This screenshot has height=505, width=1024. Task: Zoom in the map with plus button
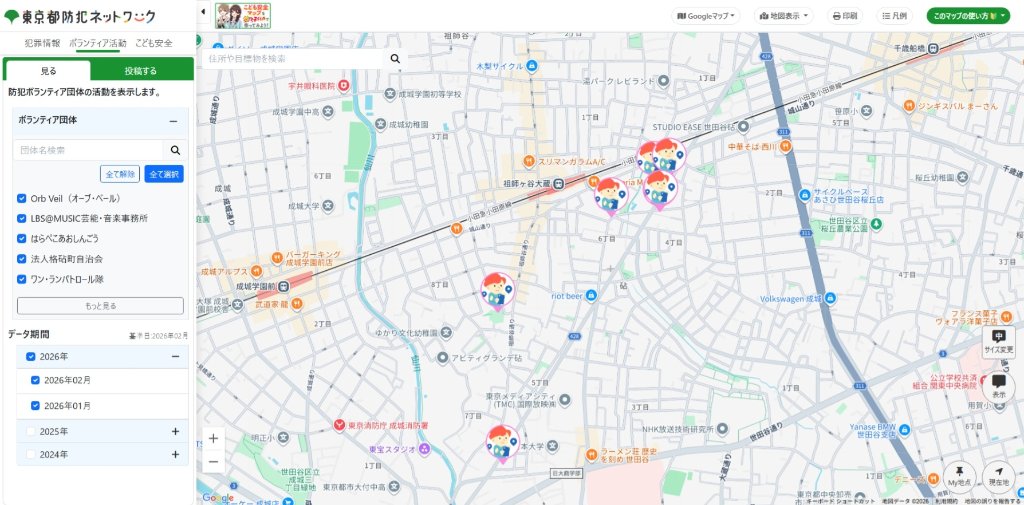(x=213, y=438)
